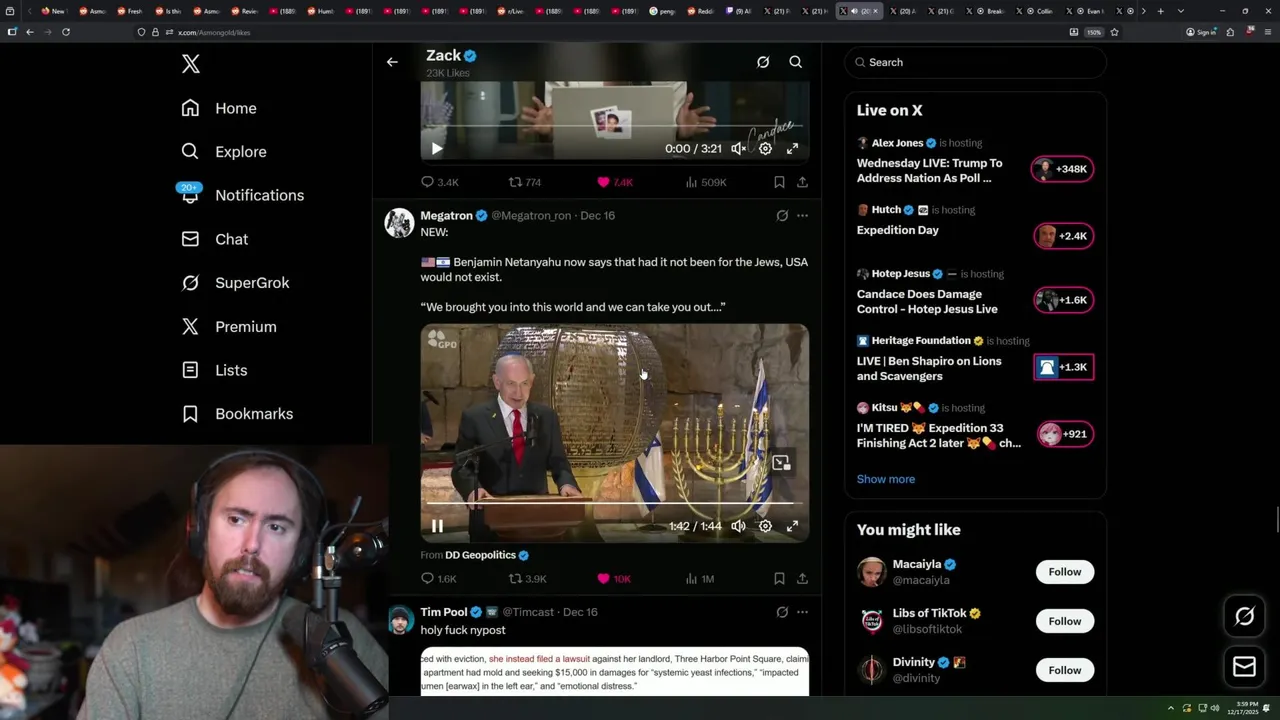The width and height of the screenshot is (1280, 720).
Task: Click the browser address bar URL
Action: tap(214, 32)
